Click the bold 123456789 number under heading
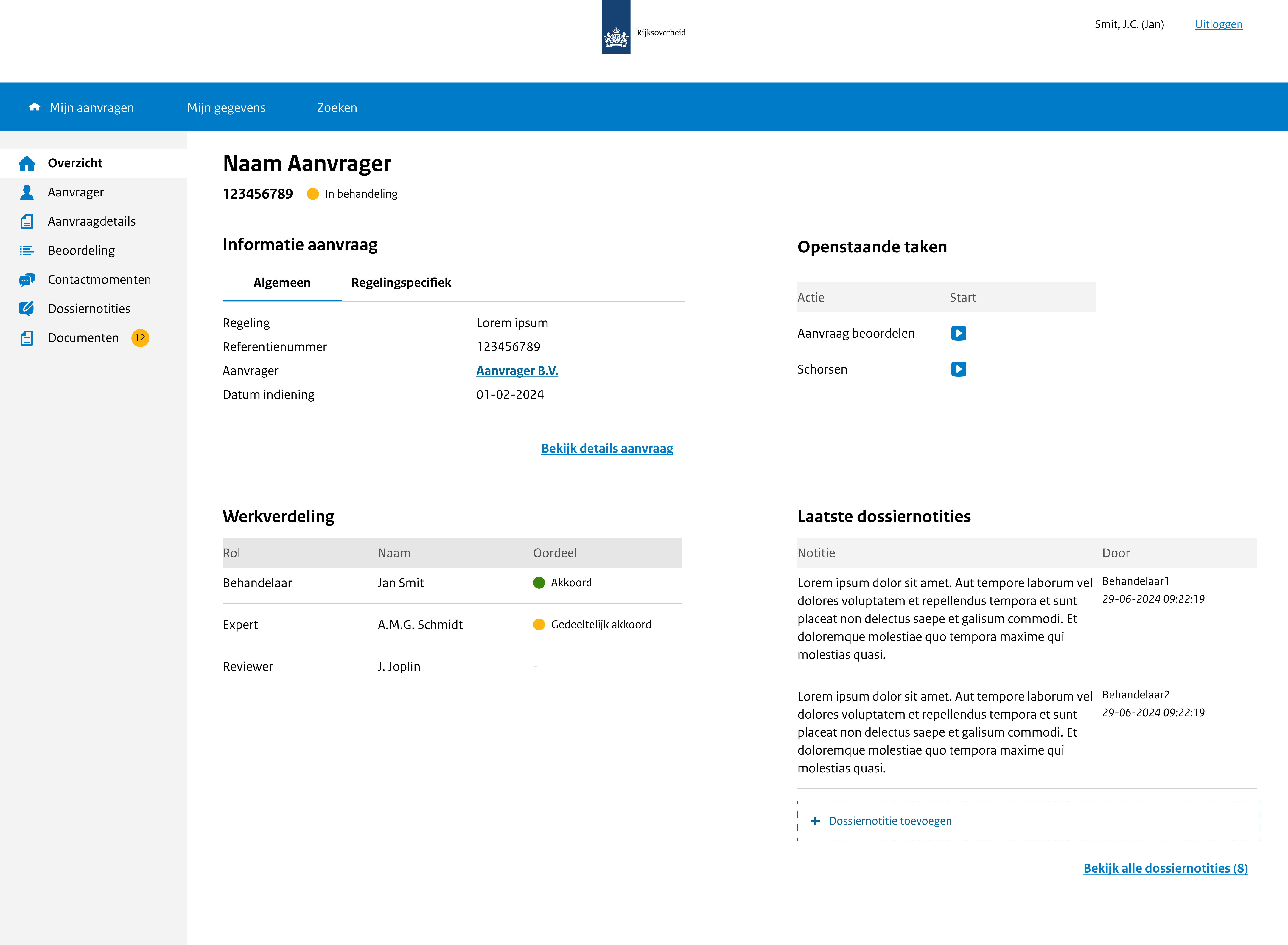The height and width of the screenshot is (945, 1288). pyautogui.click(x=258, y=194)
